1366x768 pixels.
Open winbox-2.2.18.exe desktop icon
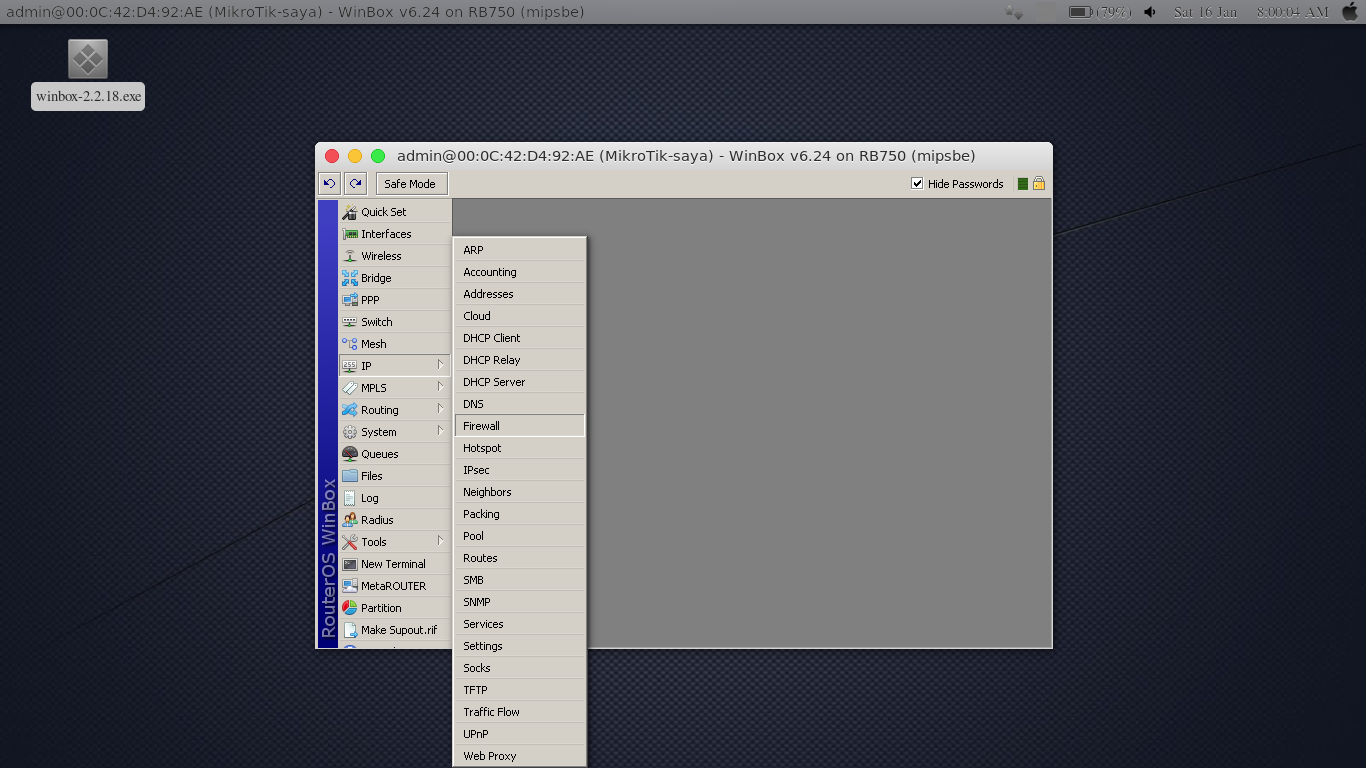coord(88,74)
